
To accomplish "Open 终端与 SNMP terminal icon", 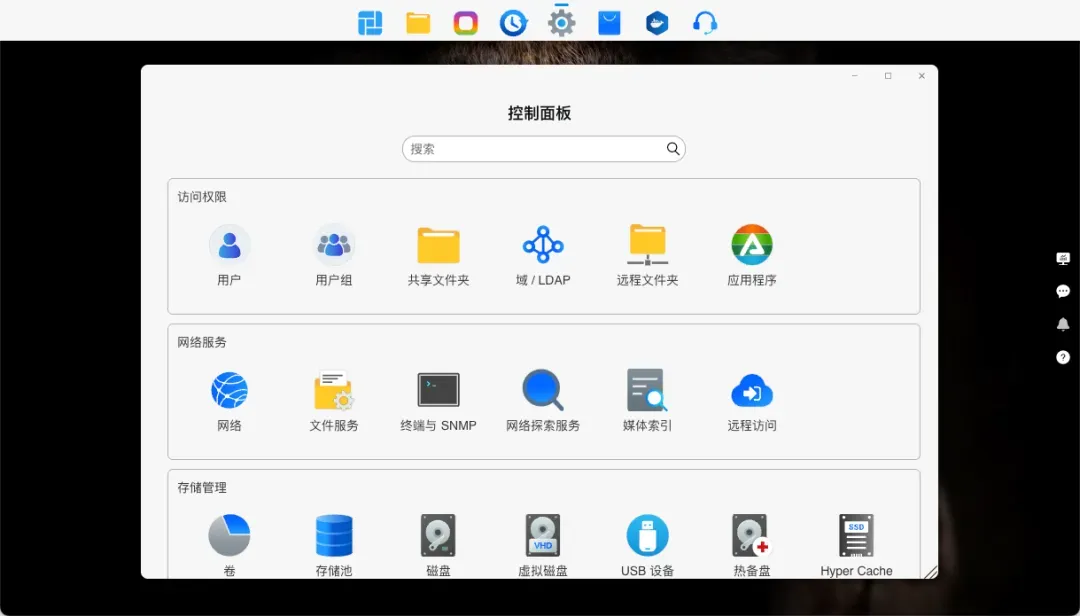I will point(438,390).
